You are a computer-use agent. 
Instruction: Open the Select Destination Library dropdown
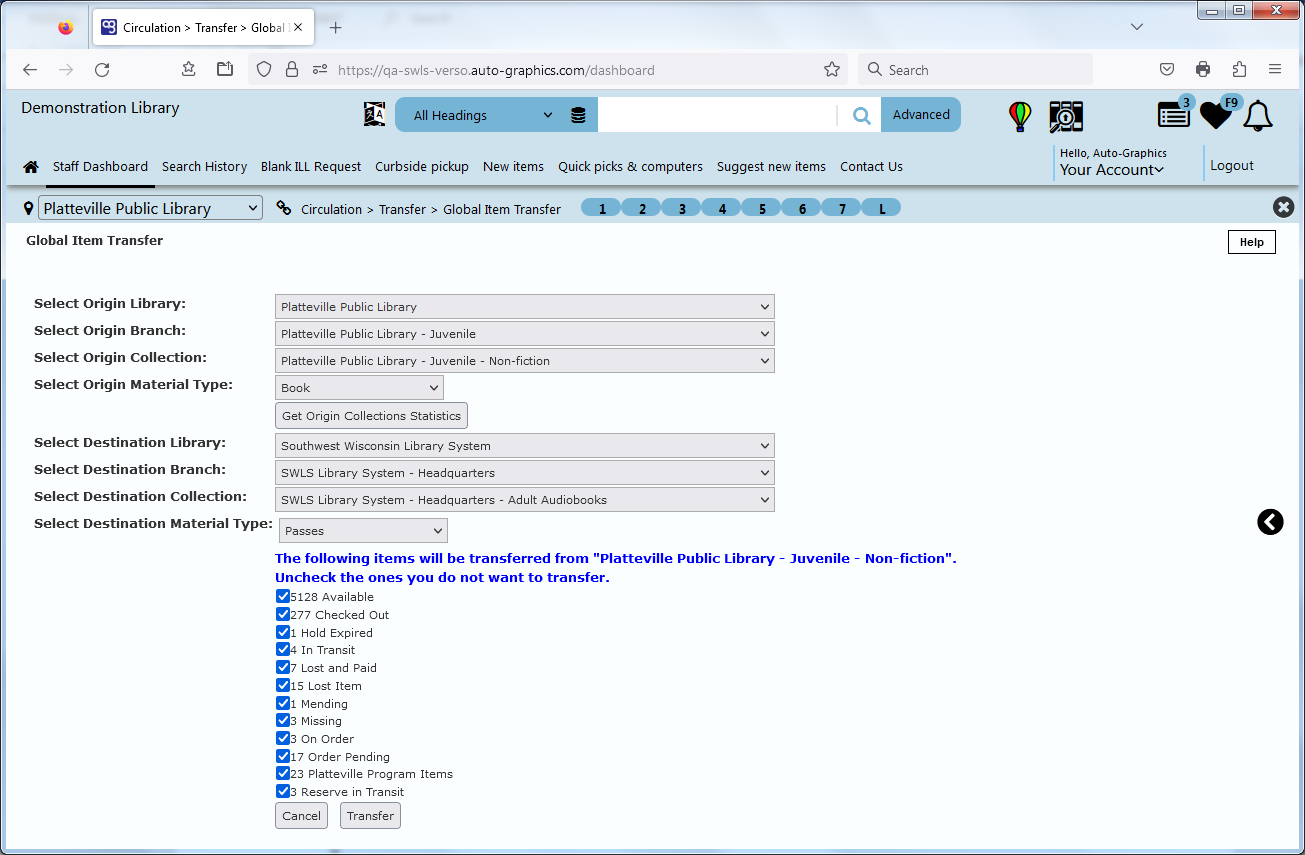(525, 446)
